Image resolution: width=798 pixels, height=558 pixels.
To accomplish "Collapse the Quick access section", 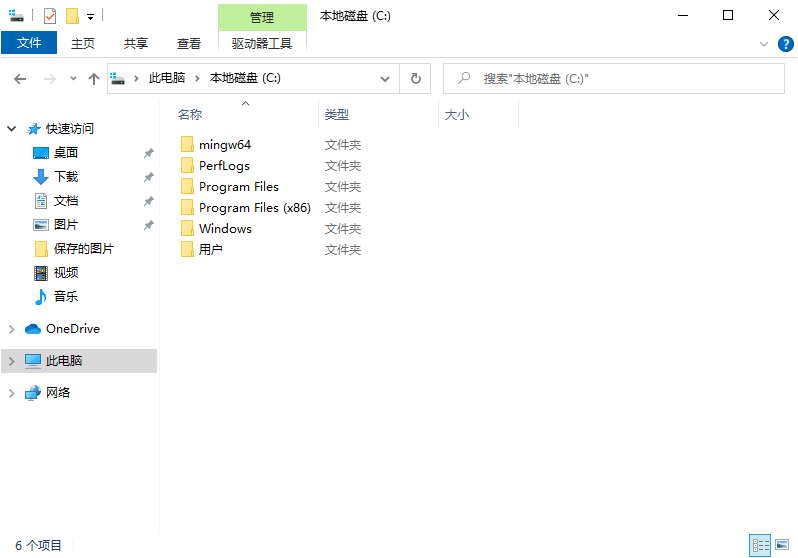I will click(x=12, y=129).
